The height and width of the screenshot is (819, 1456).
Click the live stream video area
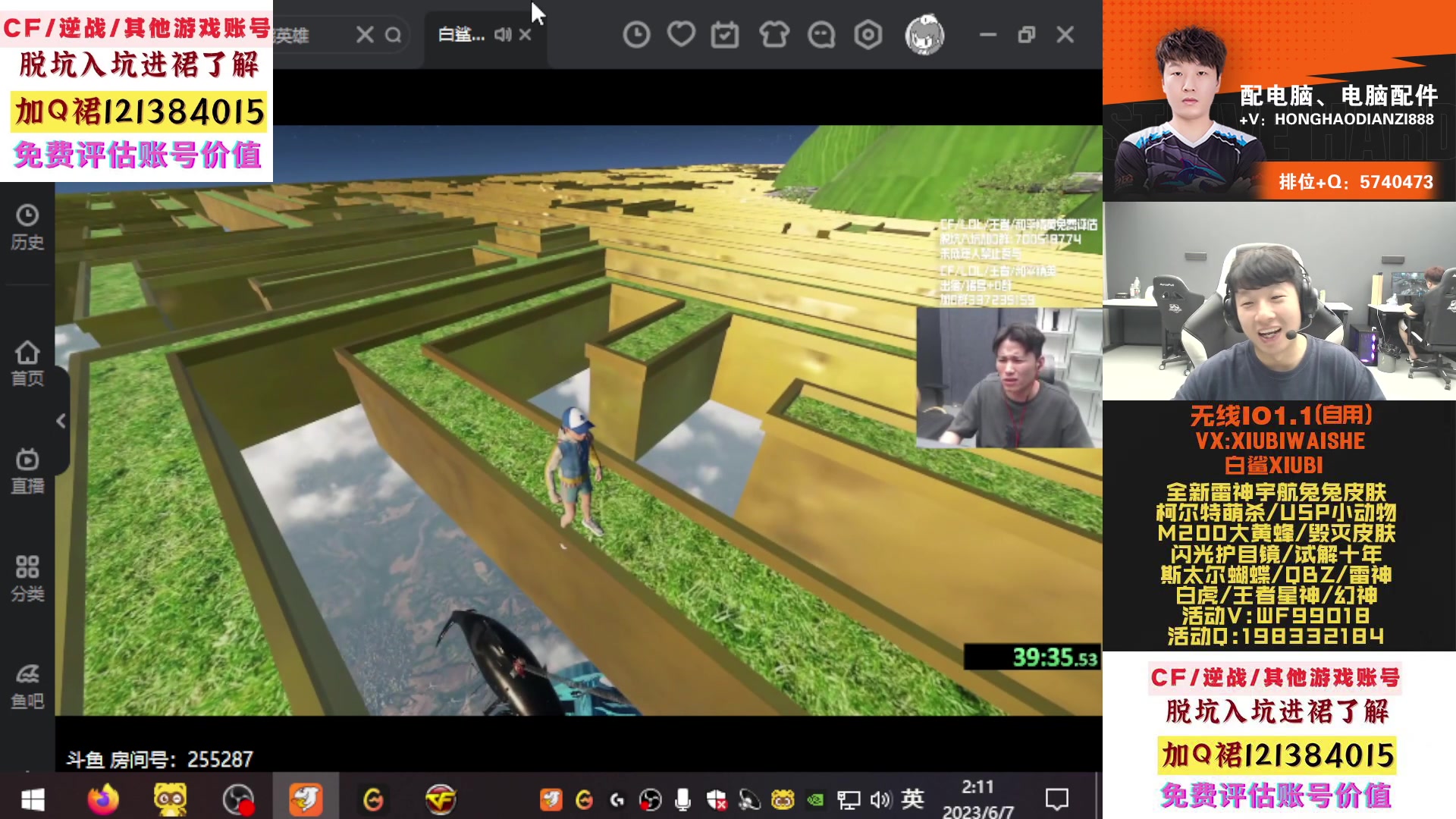click(x=579, y=421)
